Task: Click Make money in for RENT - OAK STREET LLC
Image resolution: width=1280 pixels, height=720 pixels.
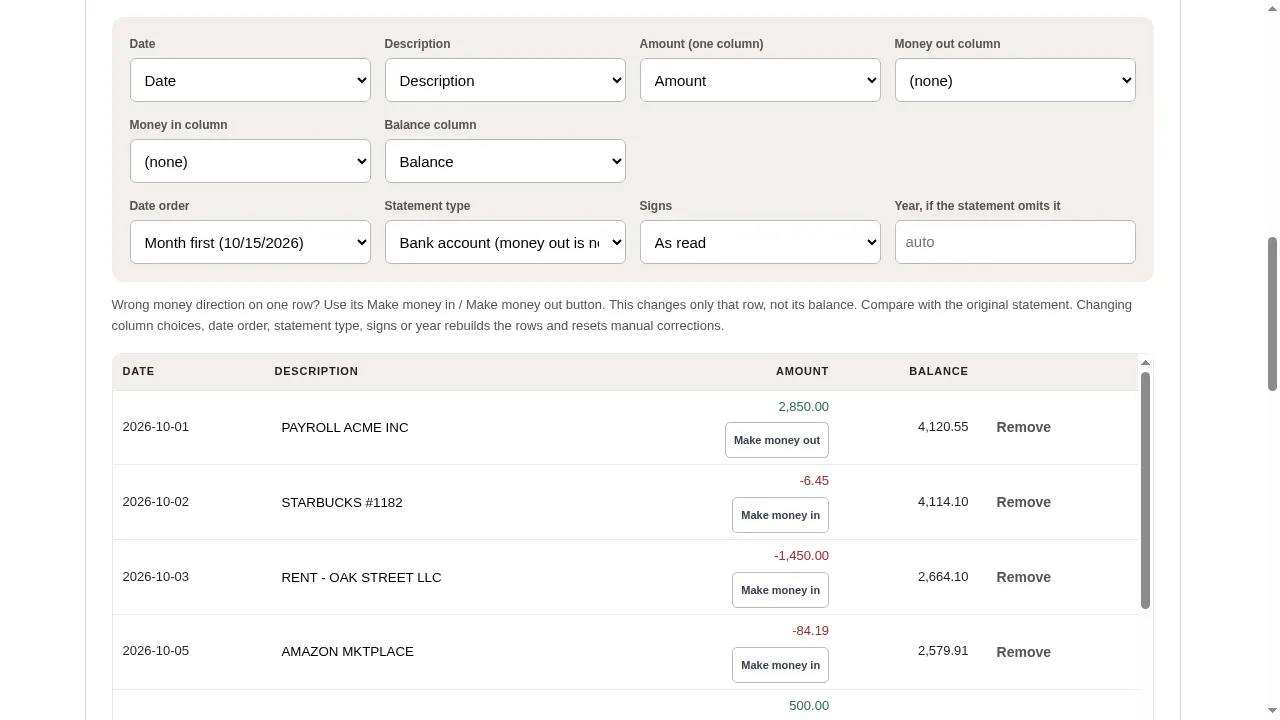Action: [780, 590]
